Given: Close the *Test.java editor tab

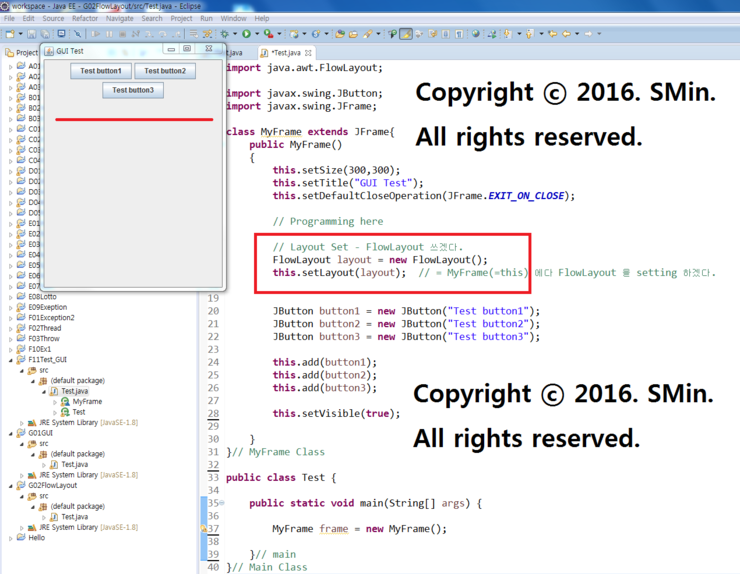Looking at the screenshot, I should 308,53.
